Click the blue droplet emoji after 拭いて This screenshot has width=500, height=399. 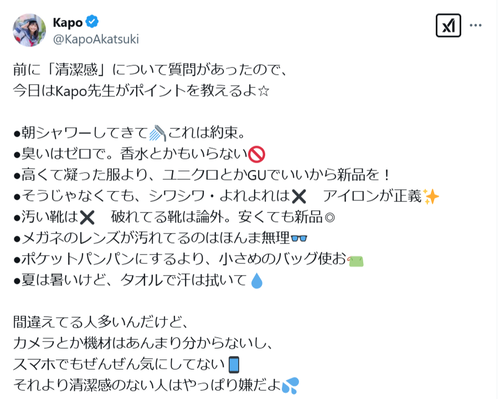257,281
